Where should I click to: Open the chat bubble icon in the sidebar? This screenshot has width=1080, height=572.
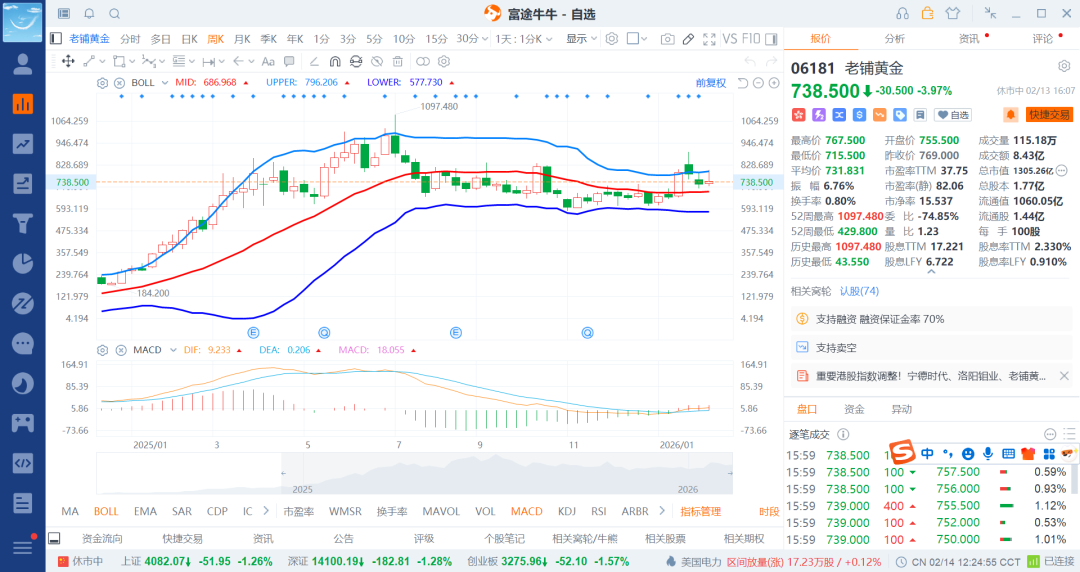point(23,343)
